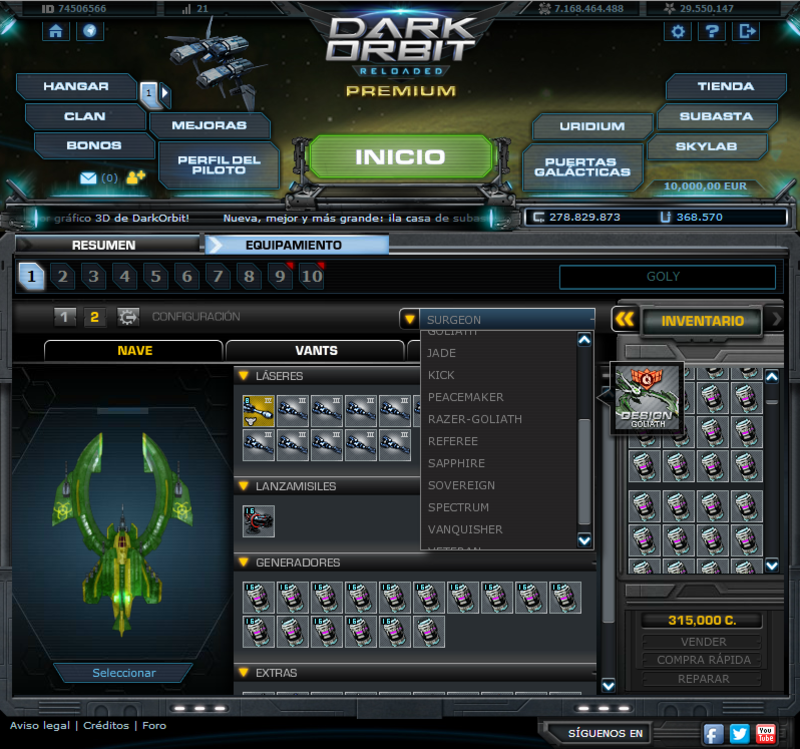This screenshot has height=749, width=800.
Task: Open the Créditos link
Action: [x=106, y=726]
